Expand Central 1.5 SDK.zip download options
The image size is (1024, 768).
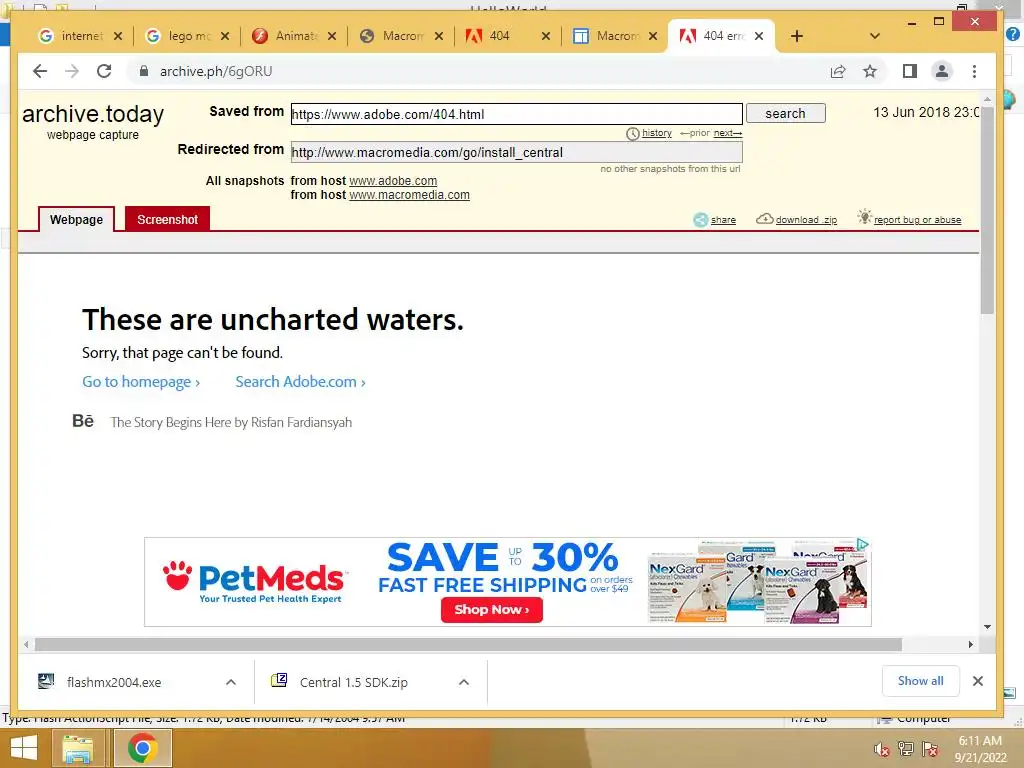(464, 682)
